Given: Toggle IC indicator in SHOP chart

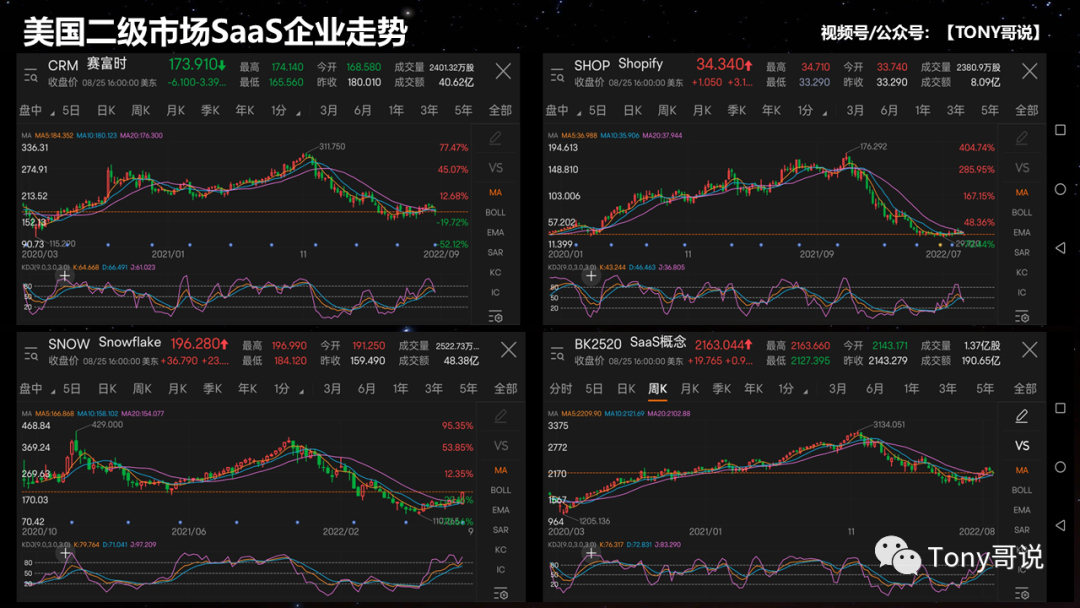Looking at the screenshot, I should click(x=1021, y=292).
